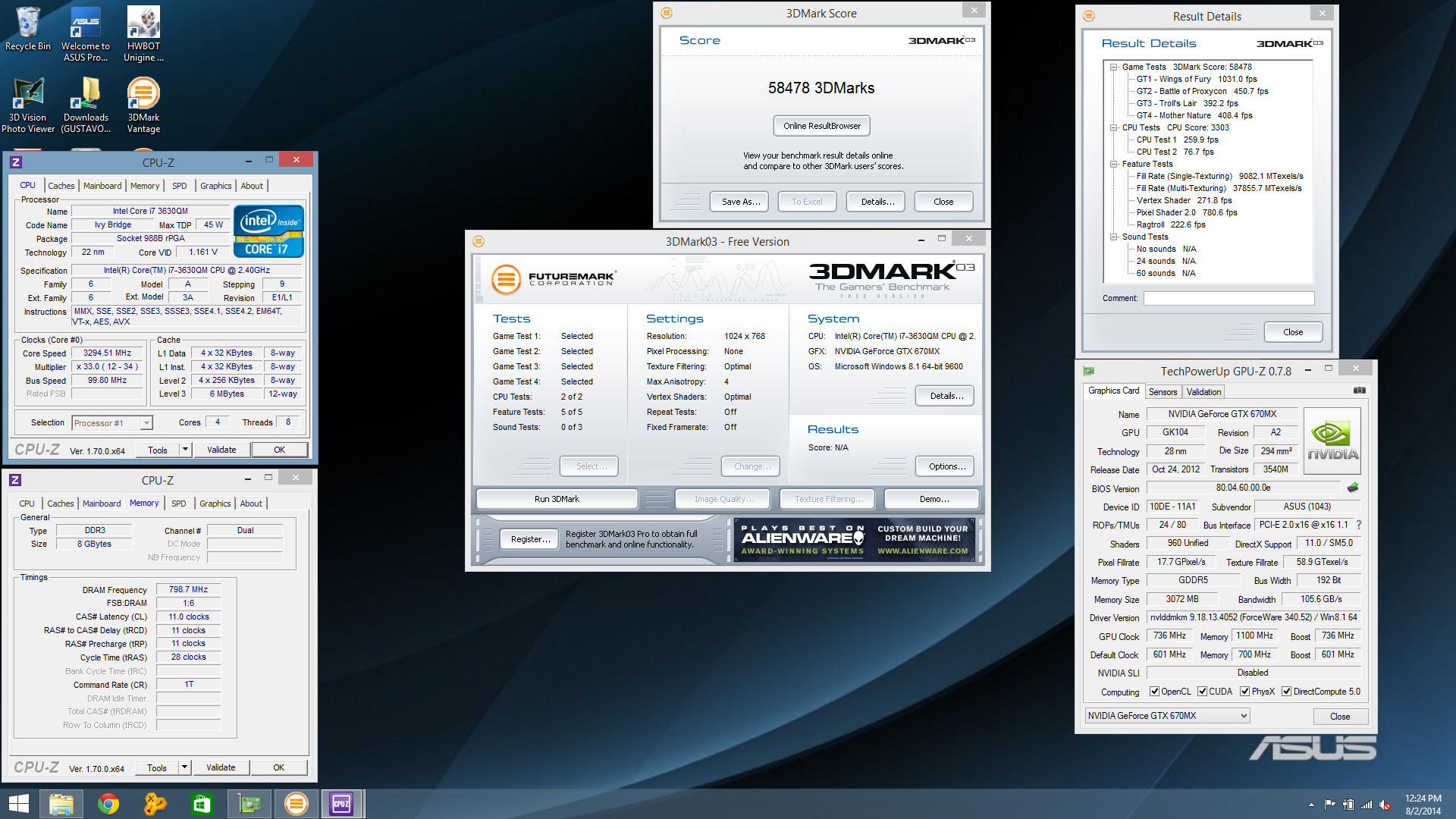Screen dimensions: 1456x819
Task: Click the Bus Interface question mark in GPU-Z
Action: [1358, 525]
